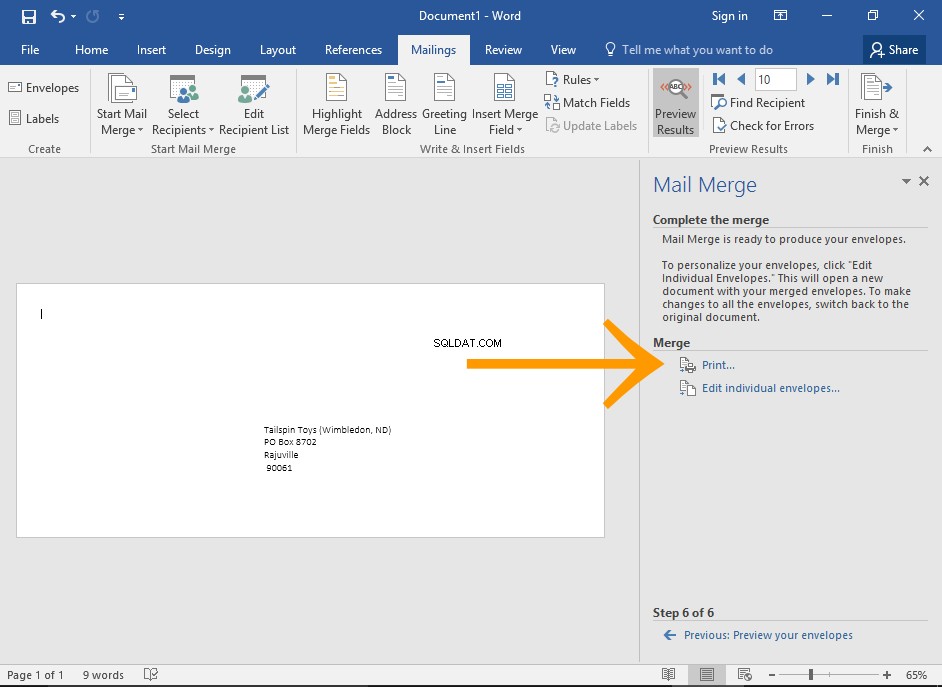Open the Design tab
Image resolution: width=942 pixels, height=687 pixels.
(213, 50)
